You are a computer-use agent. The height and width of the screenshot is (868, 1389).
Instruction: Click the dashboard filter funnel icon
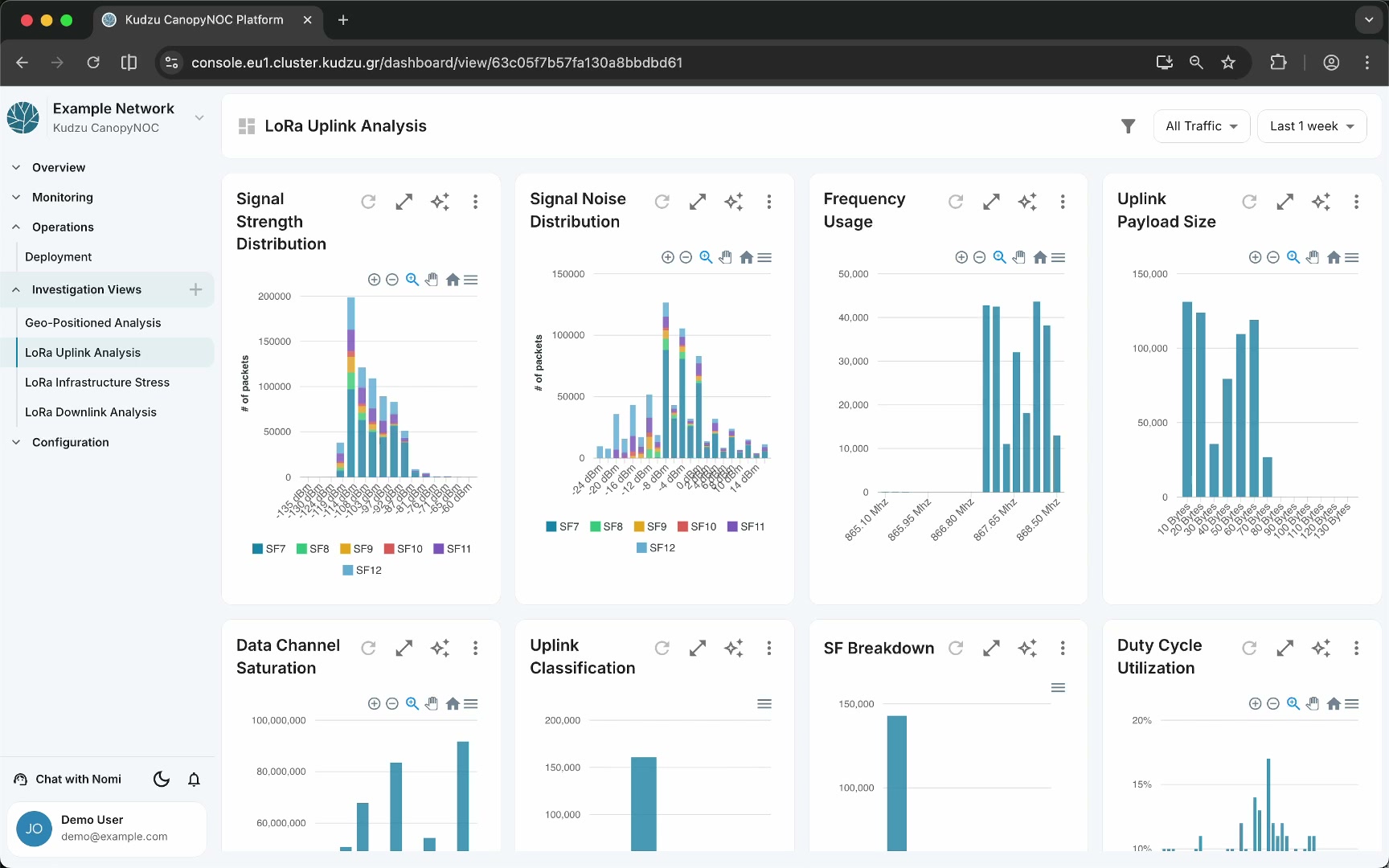pos(1129,126)
